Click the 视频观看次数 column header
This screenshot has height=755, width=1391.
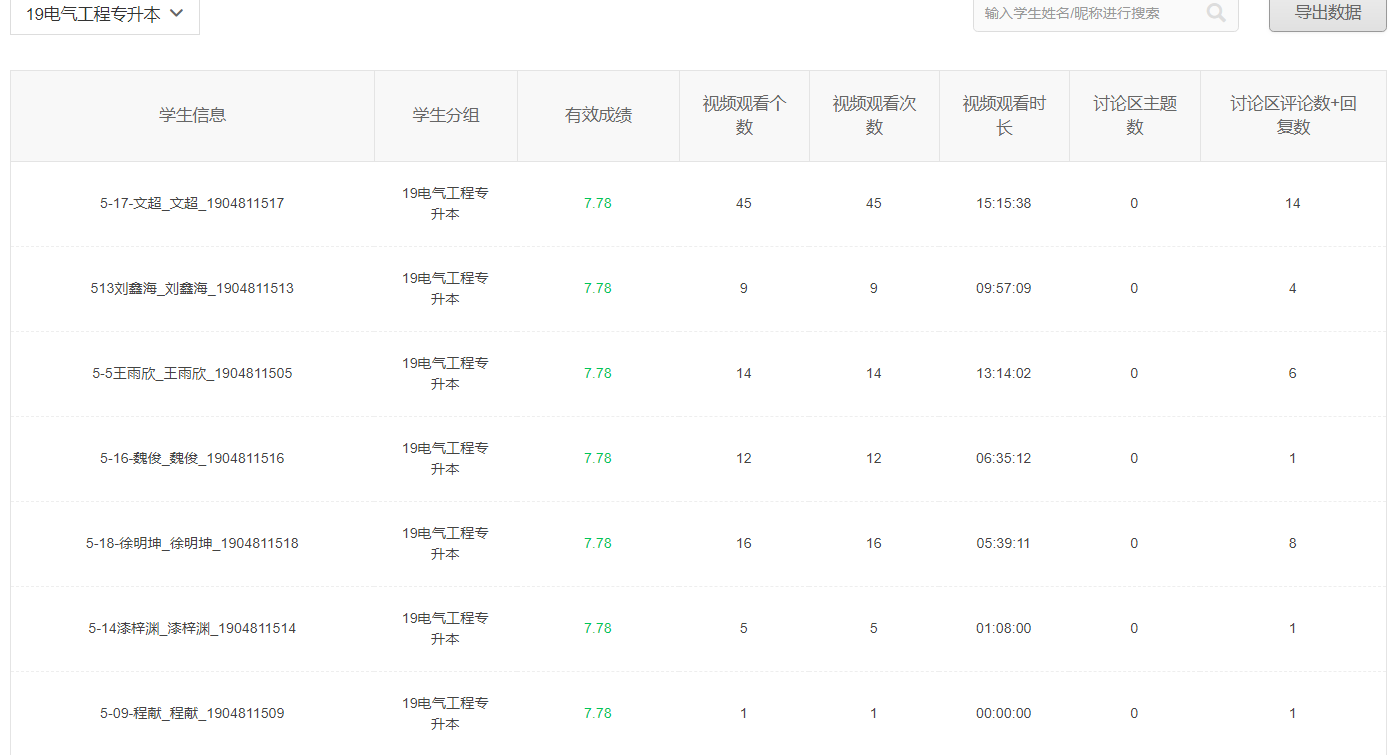pyautogui.click(x=874, y=115)
